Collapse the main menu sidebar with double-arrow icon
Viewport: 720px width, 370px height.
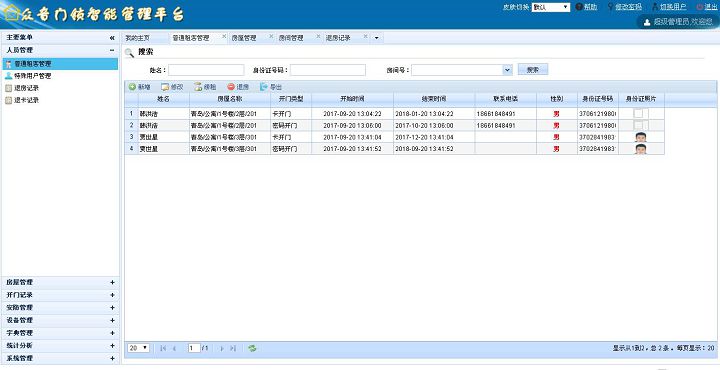(x=112, y=38)
